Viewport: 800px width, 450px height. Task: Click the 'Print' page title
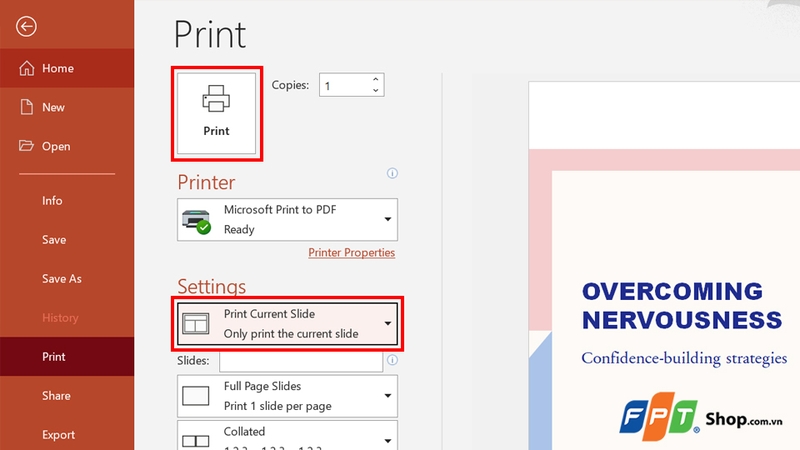210,34
